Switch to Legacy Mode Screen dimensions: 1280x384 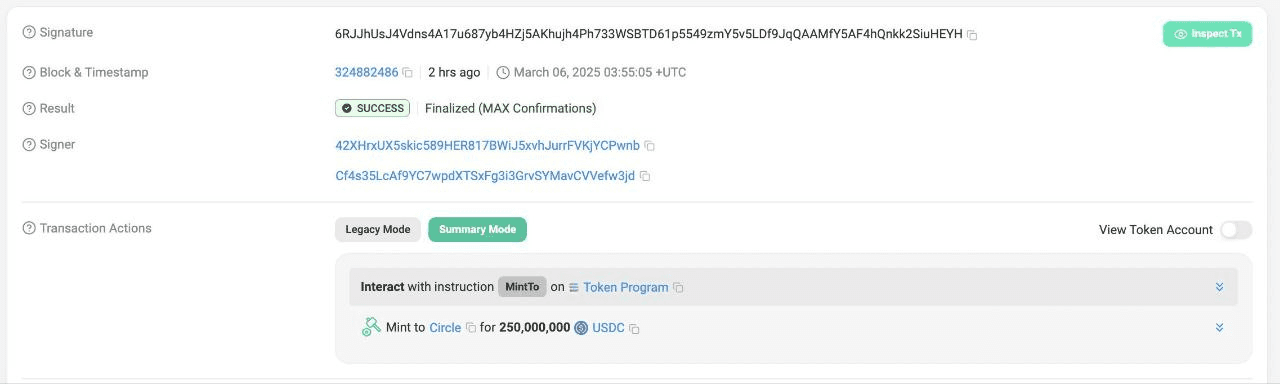coord(378,230)
